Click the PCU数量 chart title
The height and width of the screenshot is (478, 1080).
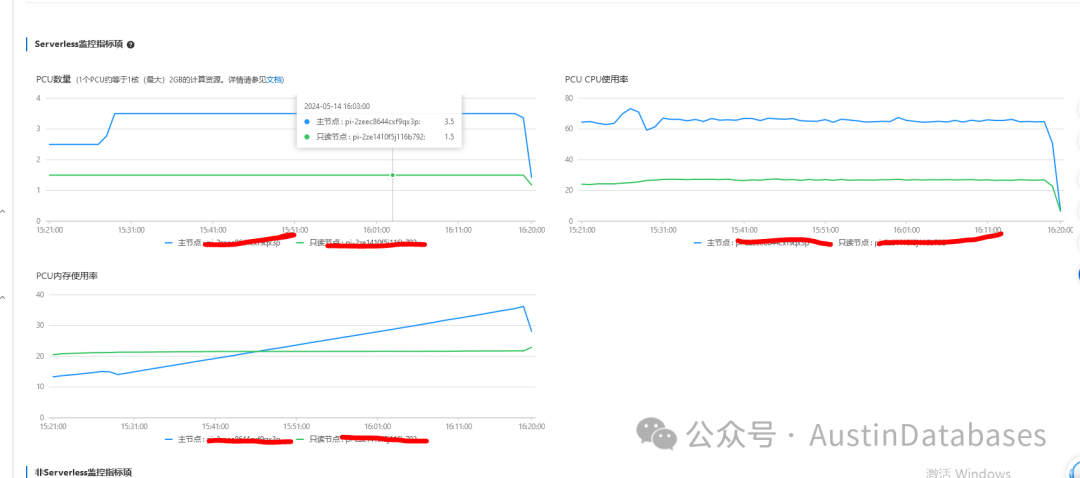pyautogui.click(x=54, y=80)
